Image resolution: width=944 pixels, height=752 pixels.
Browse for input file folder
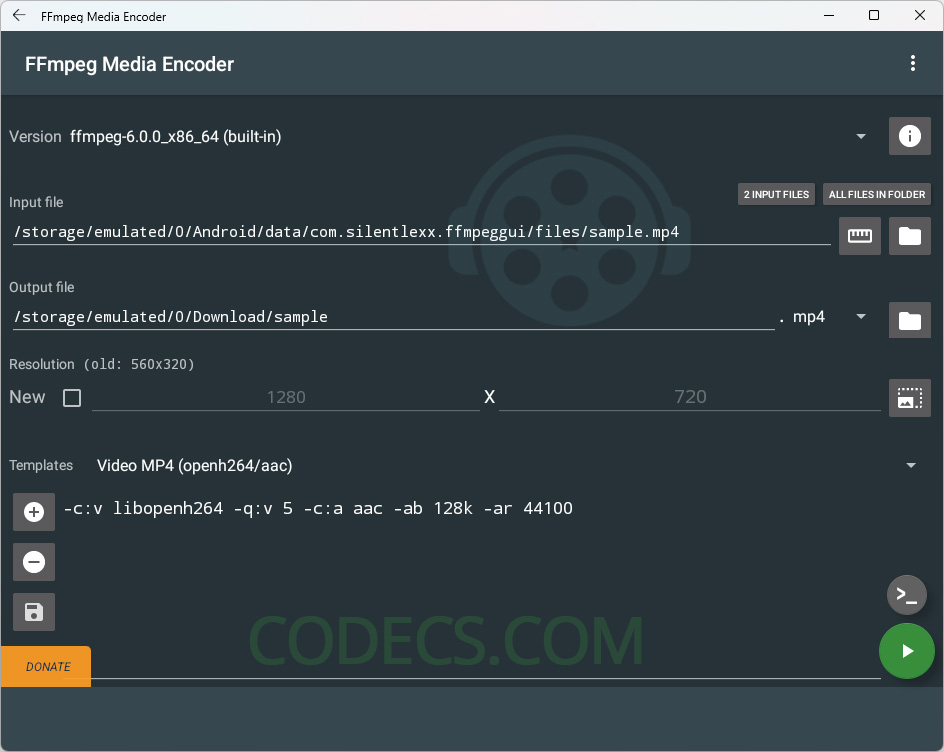pos(910,235)
